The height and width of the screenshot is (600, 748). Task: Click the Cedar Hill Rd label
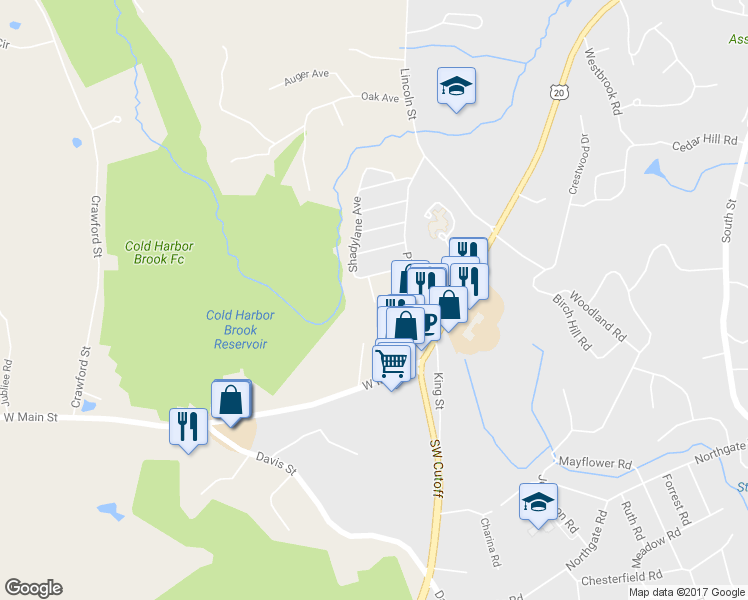[705, 142]
